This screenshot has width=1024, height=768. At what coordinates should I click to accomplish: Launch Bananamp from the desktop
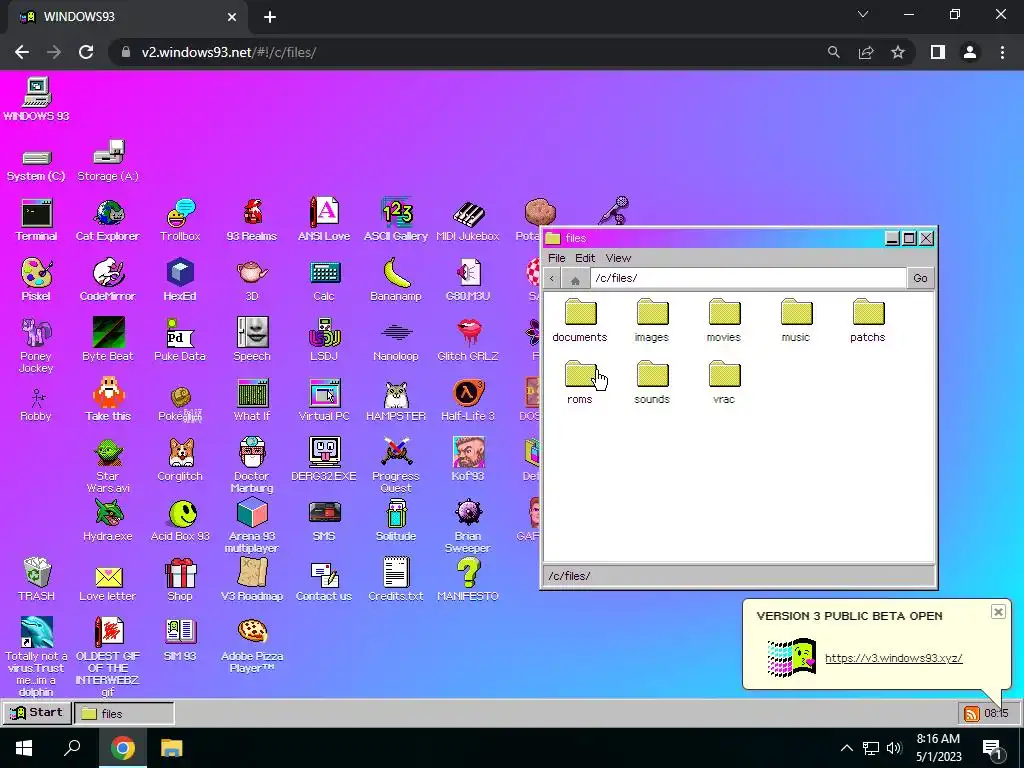[396, 280]
